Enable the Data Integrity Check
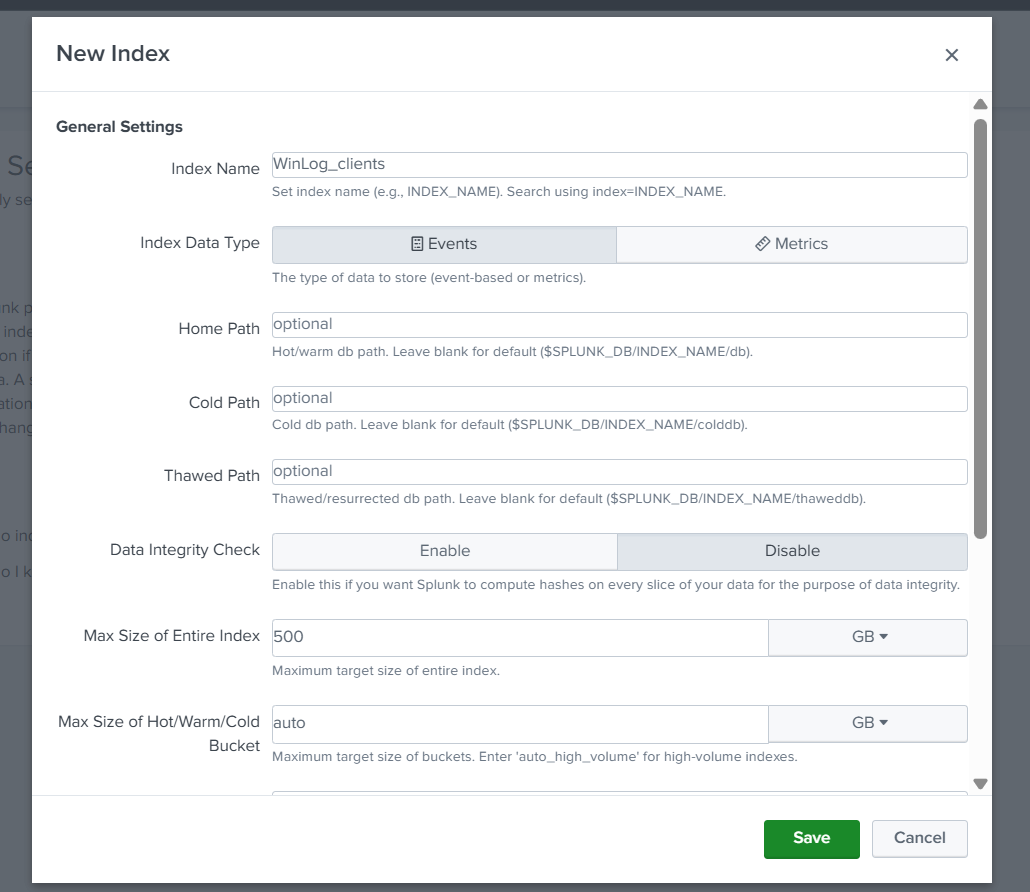The width and height of the screenshot is (1030, 892). [444, 551]
